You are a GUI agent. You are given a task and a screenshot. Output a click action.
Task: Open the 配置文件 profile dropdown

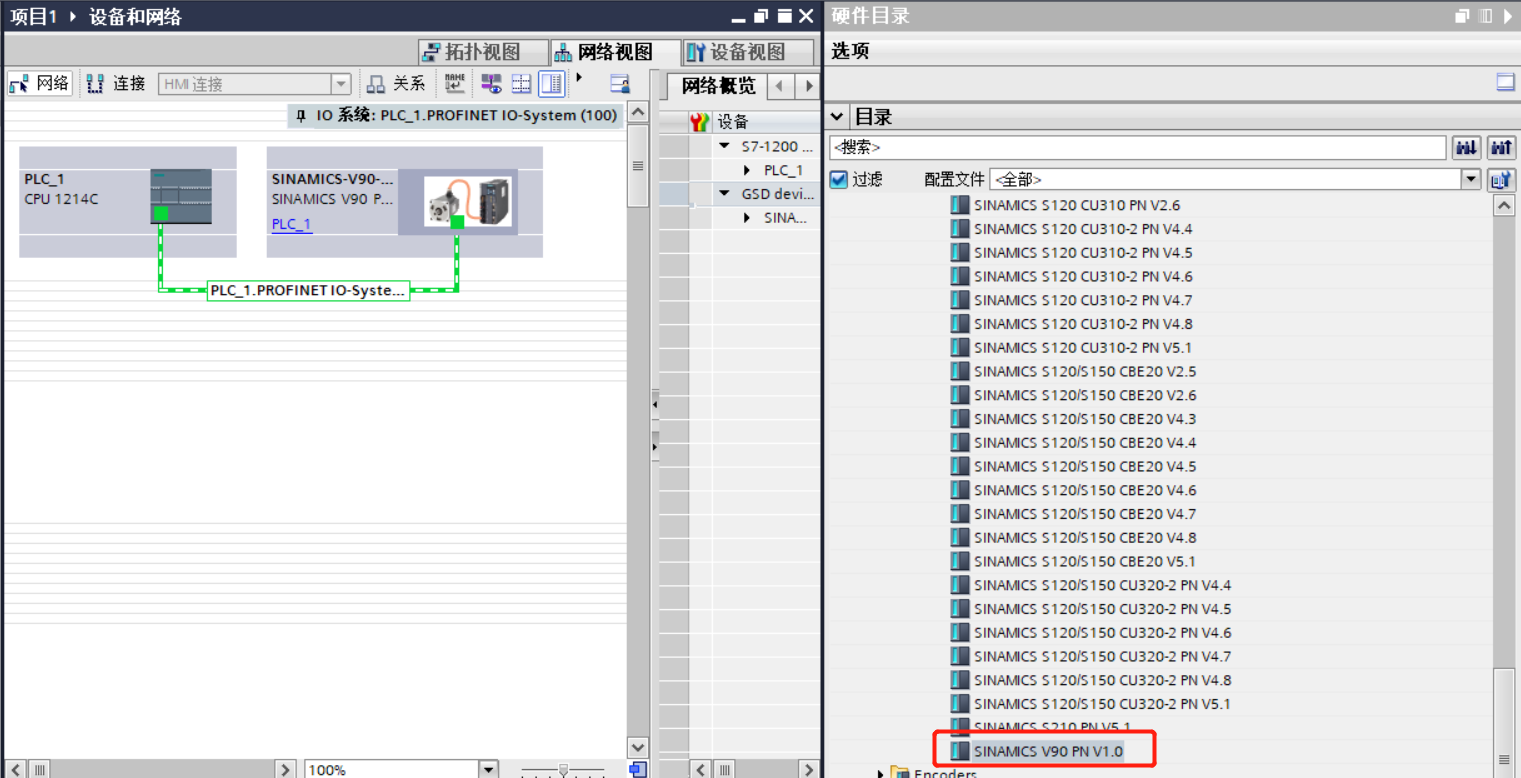click(x=1470, y=179)
